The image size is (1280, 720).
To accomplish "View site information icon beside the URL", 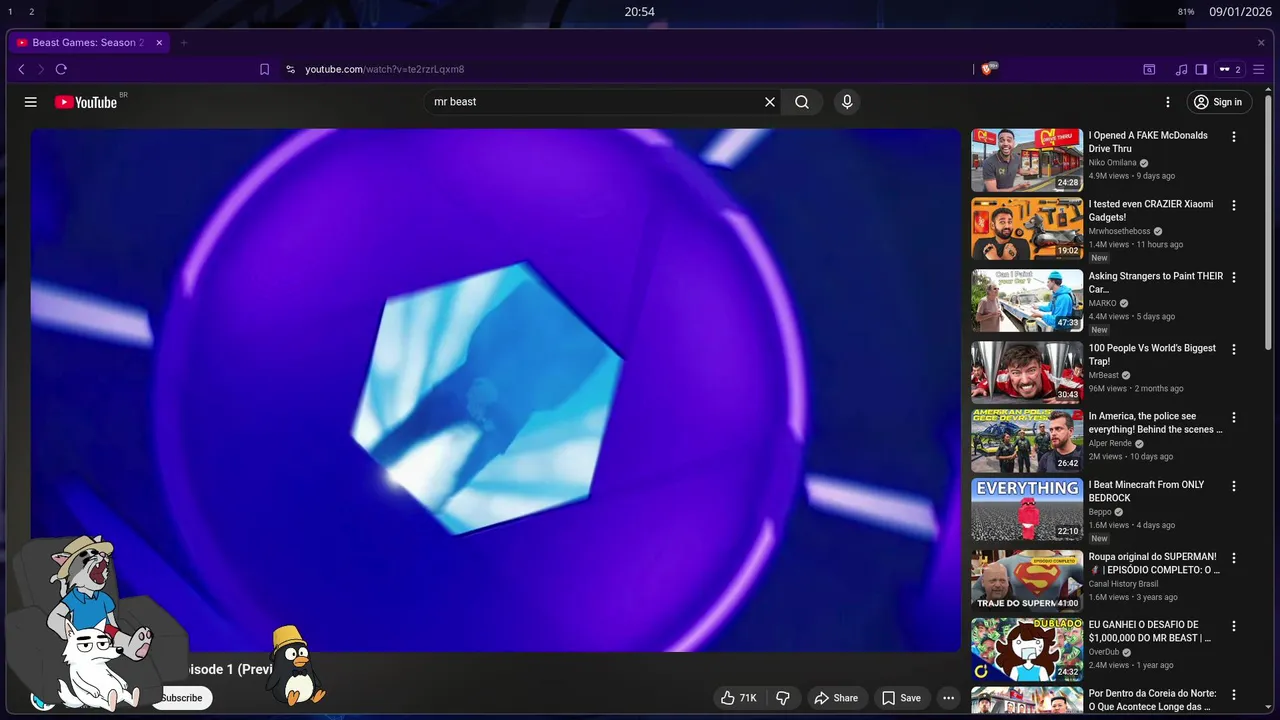I will [290, 69].
